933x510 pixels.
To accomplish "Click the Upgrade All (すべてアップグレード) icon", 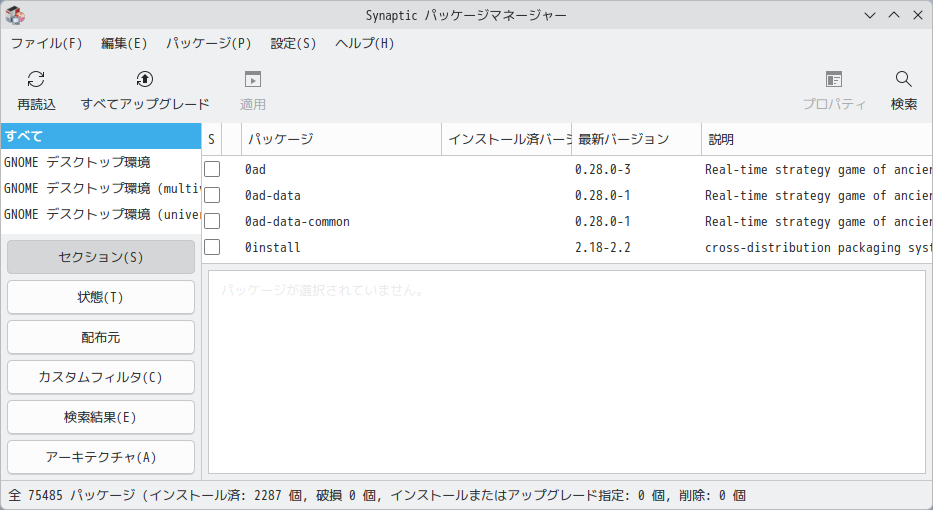I will tap(145, 80).
